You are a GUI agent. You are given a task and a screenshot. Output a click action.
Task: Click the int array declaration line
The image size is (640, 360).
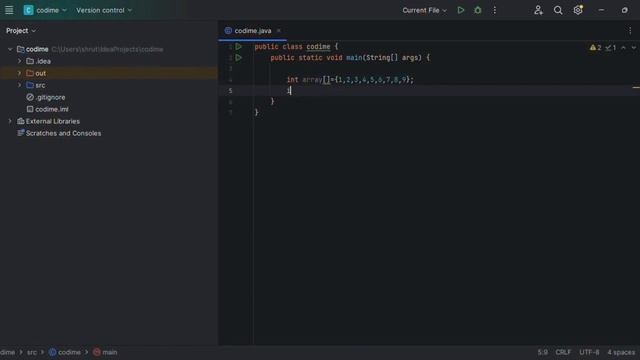pyautogui.click(x=350, y=80)
